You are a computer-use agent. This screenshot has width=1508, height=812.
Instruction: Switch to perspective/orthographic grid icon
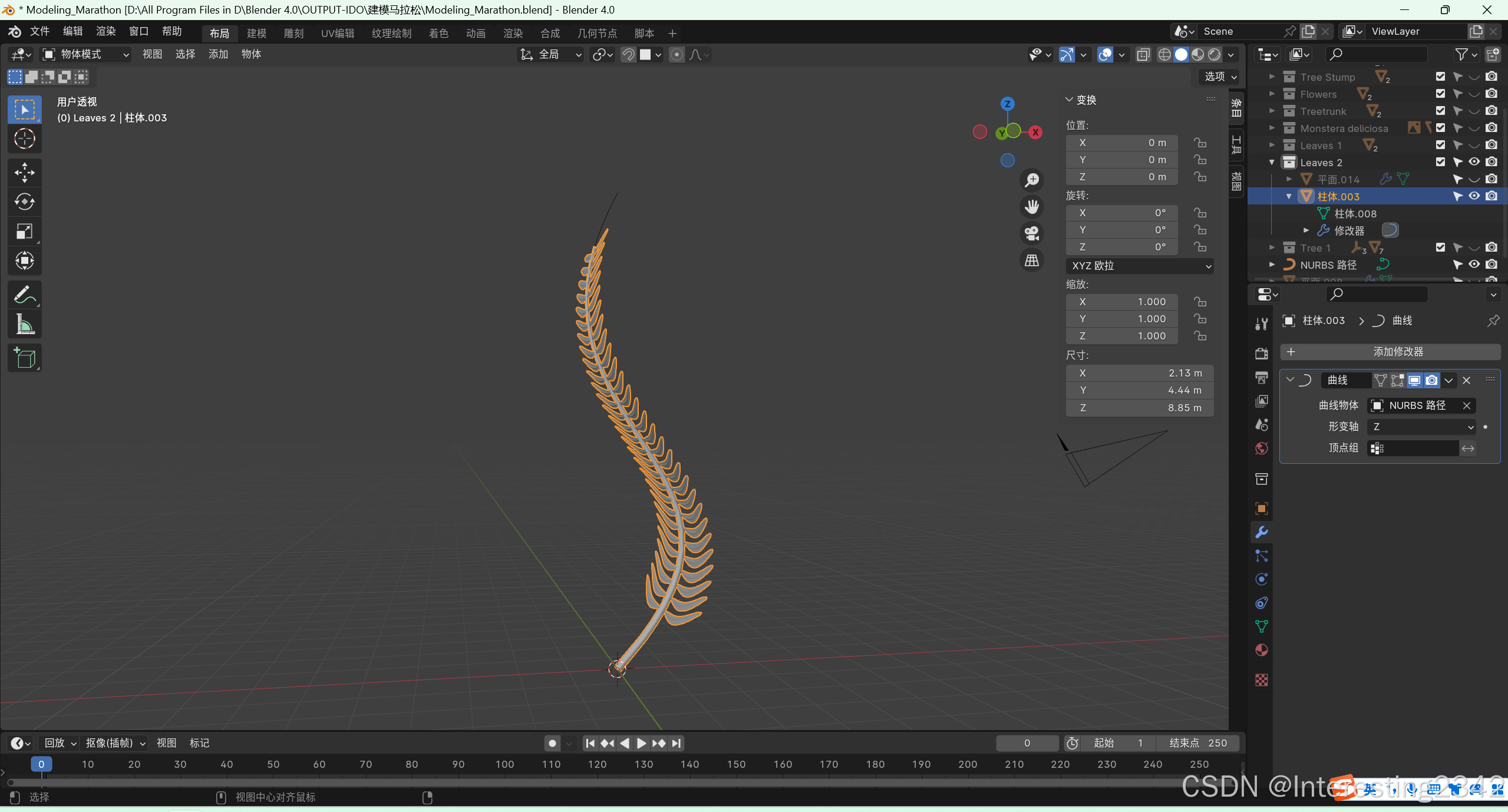pos(1031,260)
